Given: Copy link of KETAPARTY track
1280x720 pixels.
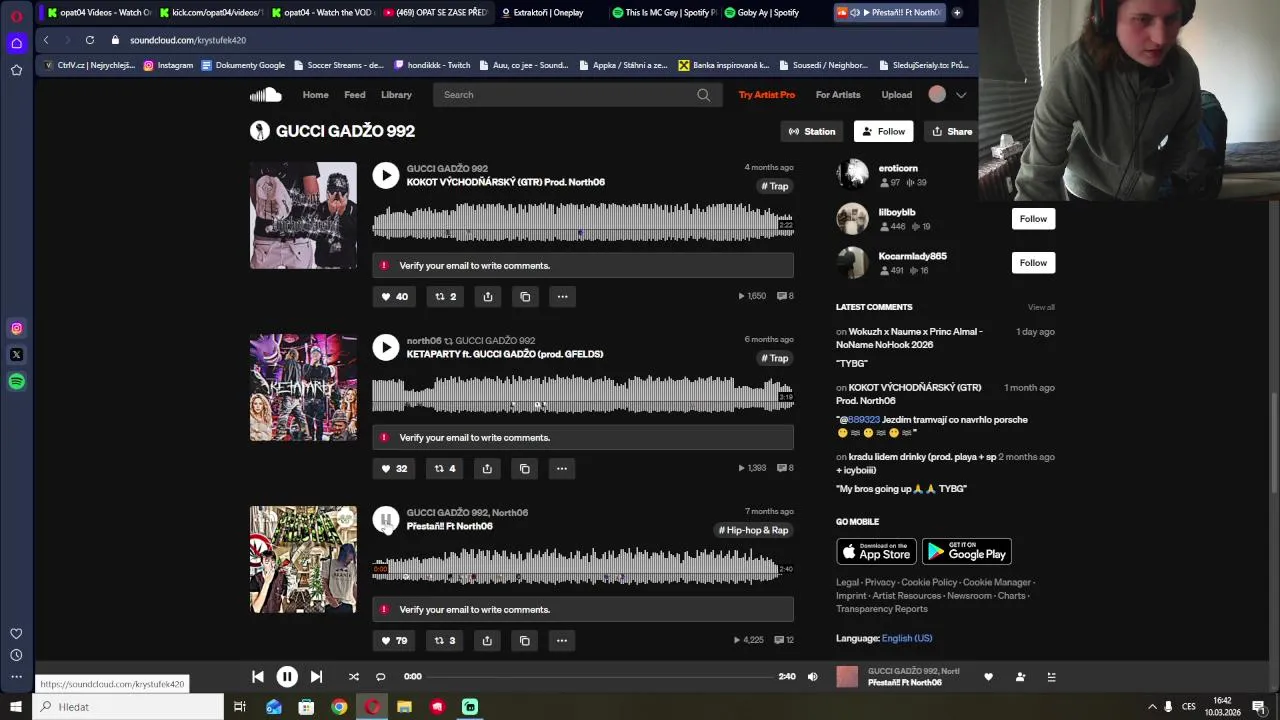Looking at the screenshot, I should pyautogui.click(x=525, y=468).
